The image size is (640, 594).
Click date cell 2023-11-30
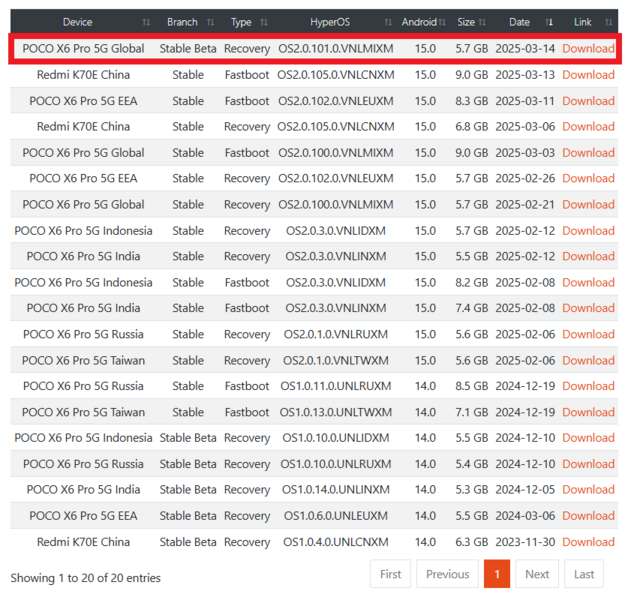525,542
